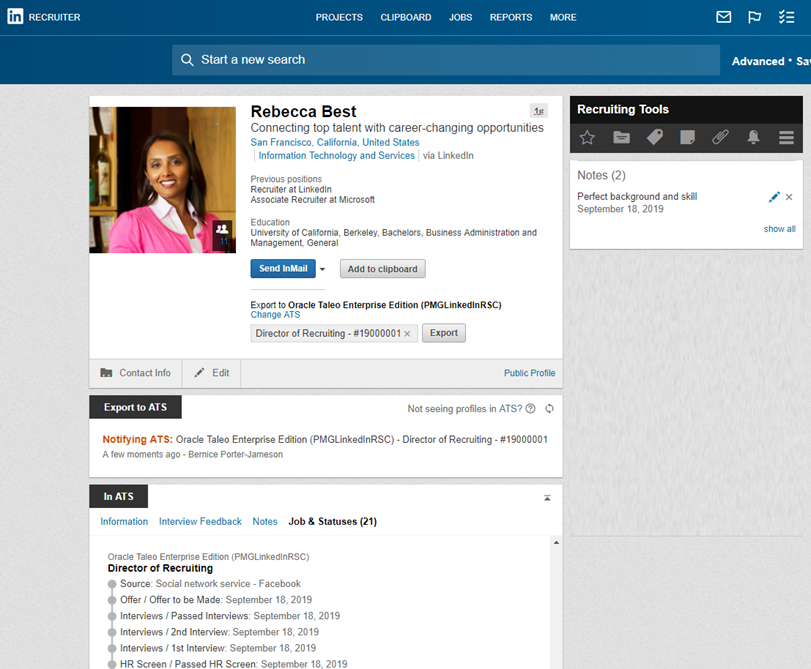The image size is (811, 669).
Task: Click 'Not seeing profiles in ATS?' text
Action: click(465, 409)
